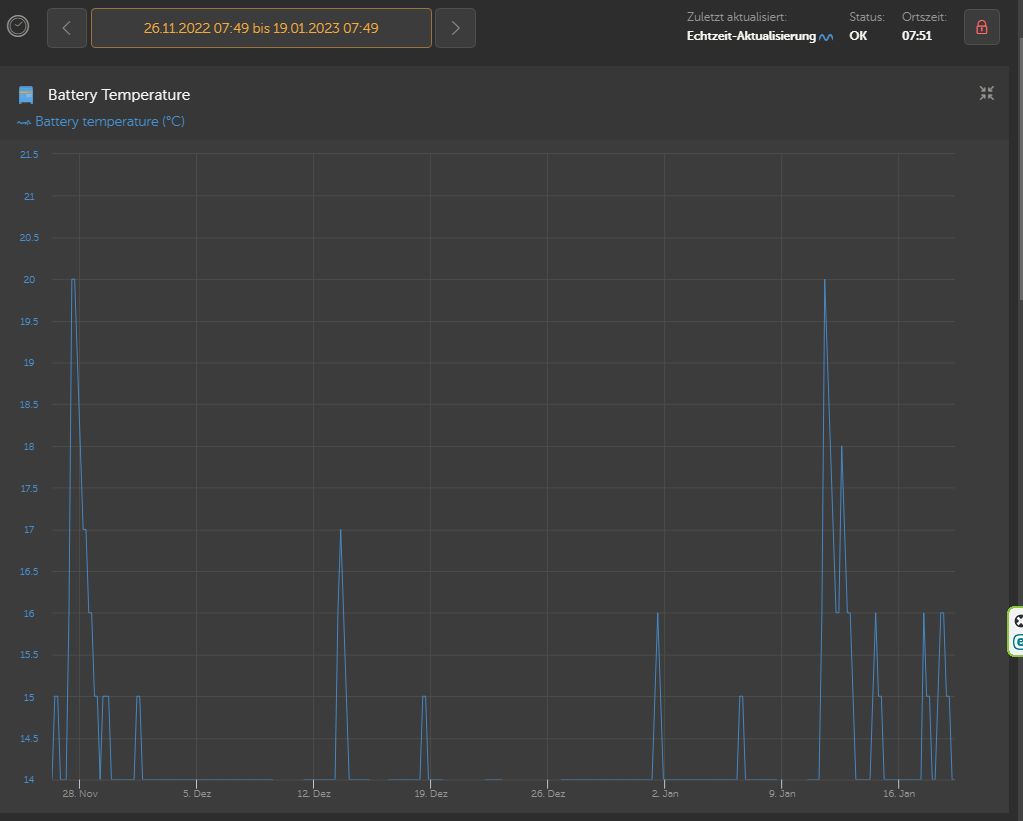Go to the previous date range
The height and width of the screenshot is (821, 1023).
tap(67, 28)
